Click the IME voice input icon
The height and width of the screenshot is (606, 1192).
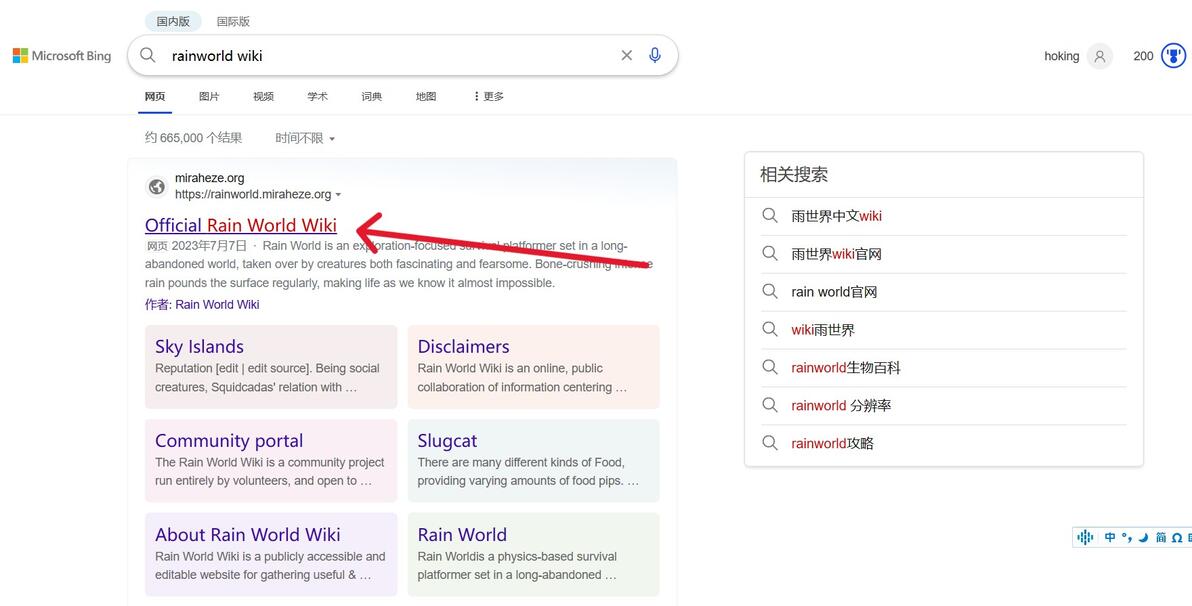(1085, 537)
